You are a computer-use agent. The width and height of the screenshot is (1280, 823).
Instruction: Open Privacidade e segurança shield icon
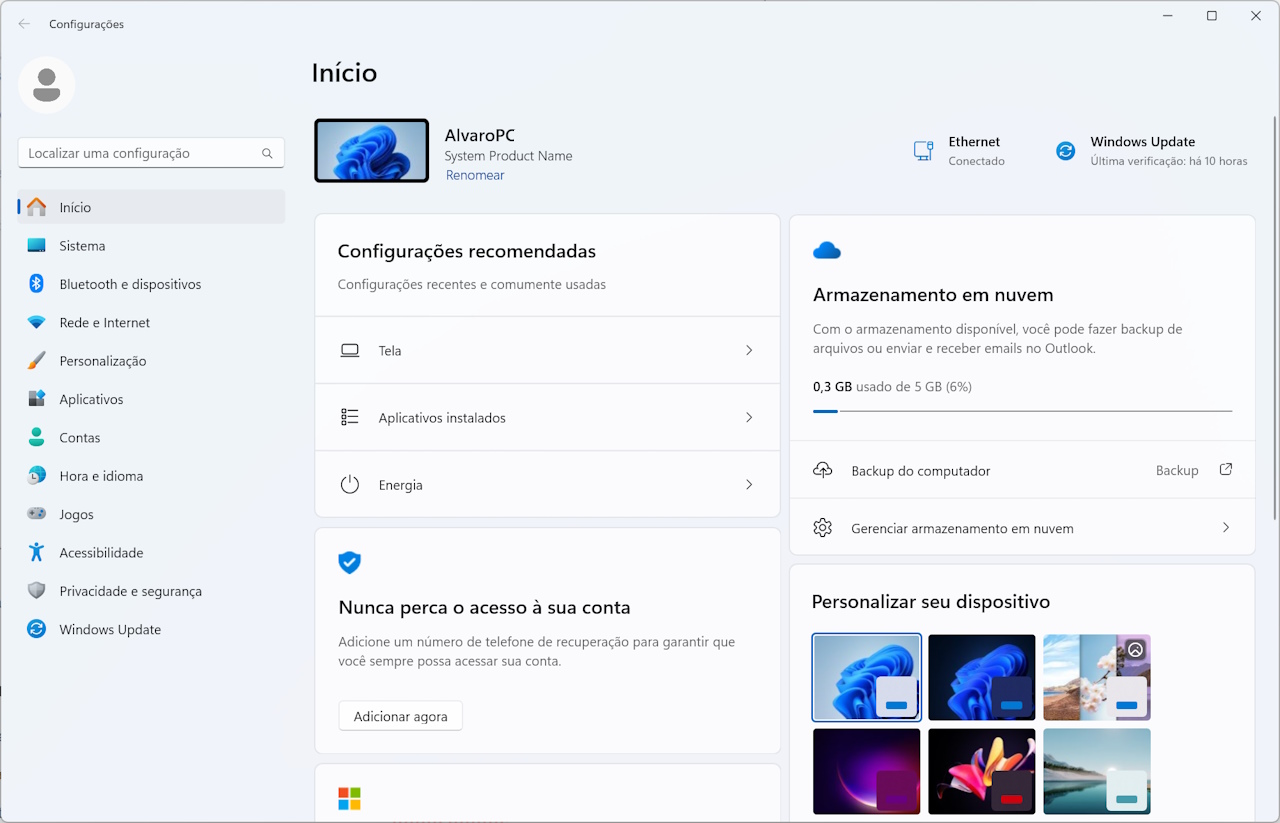click(37, 591)
